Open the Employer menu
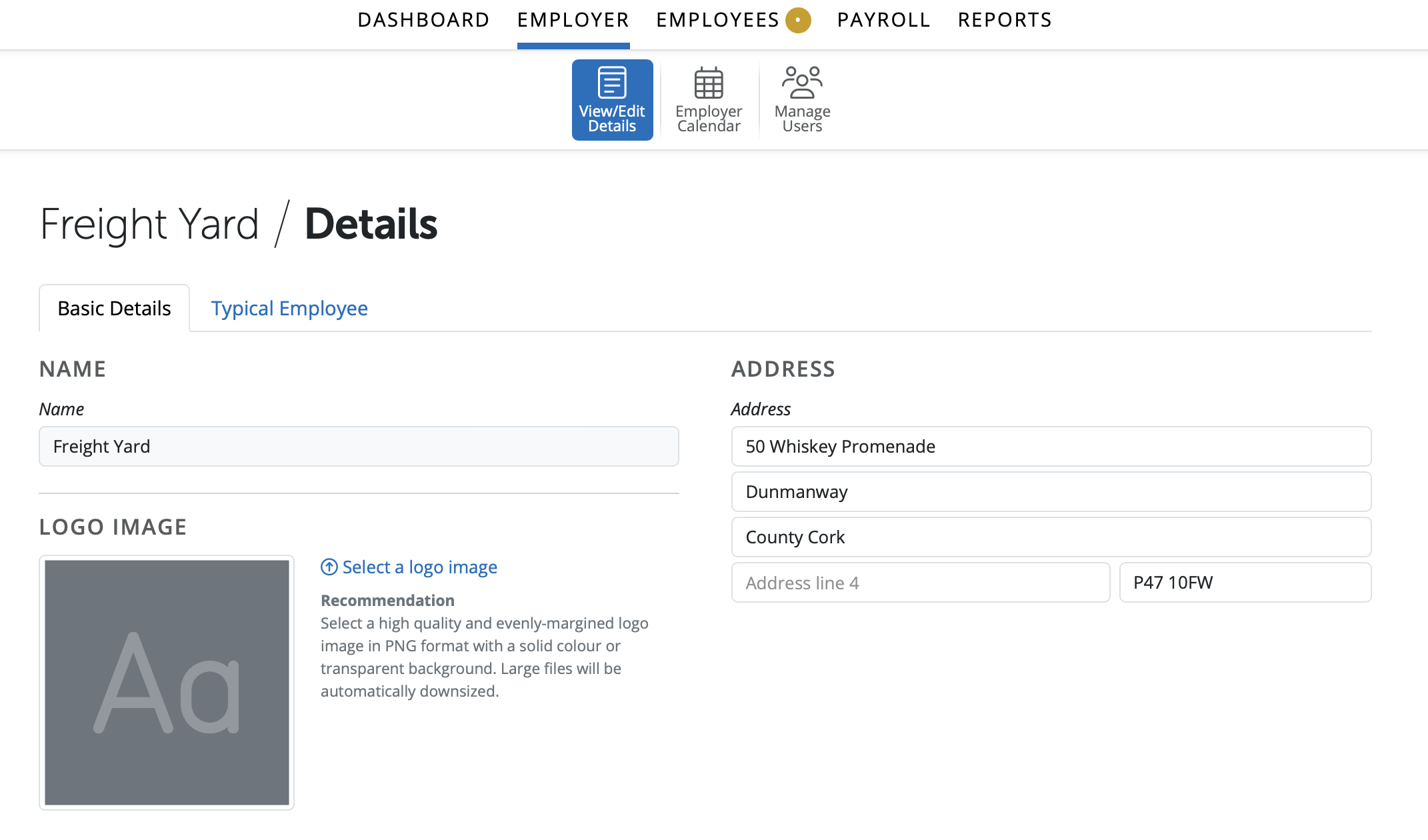The width and height of the screenshot is (1428, 840). coord(573,20)
